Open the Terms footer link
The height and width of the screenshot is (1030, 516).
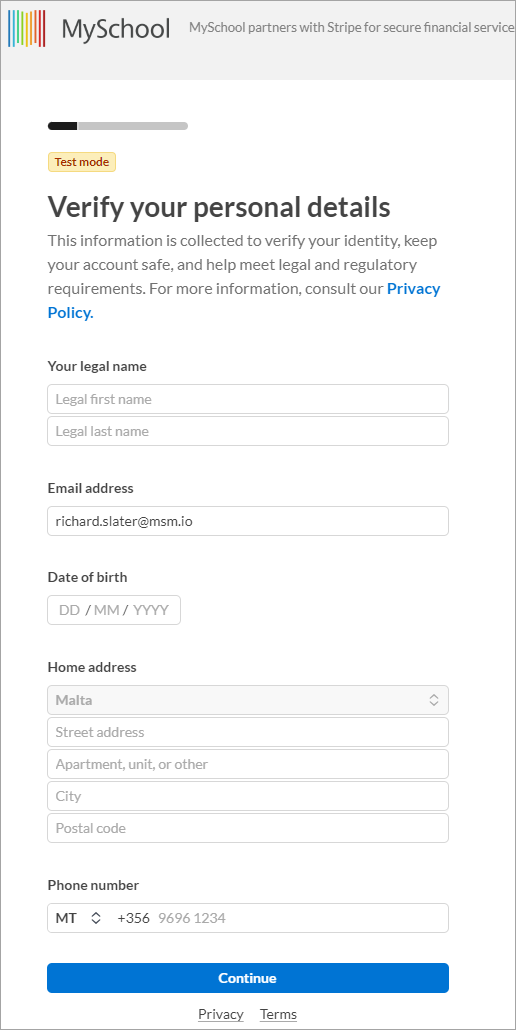click(x=278, y=1014)
